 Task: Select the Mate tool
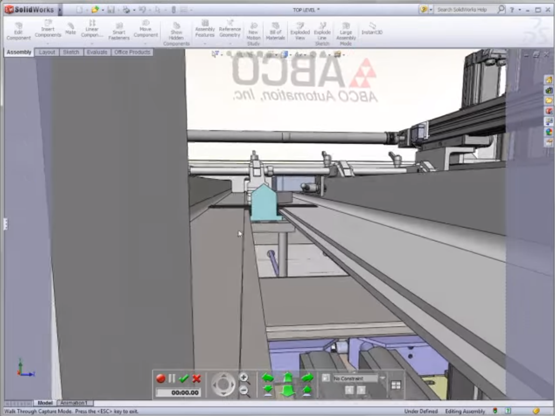pyautogui.click(x=70, y=29)
